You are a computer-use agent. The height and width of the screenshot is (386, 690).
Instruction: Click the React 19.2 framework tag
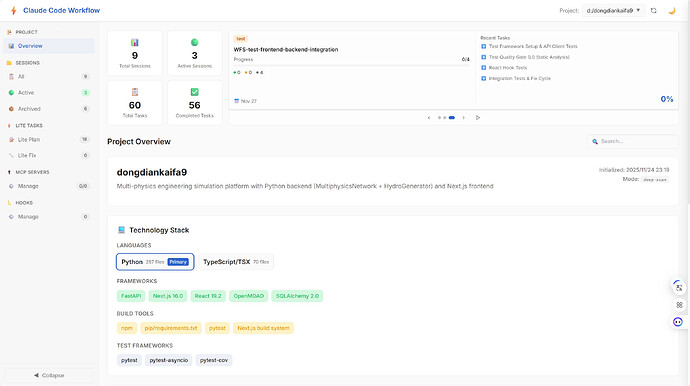click(208, 296)
